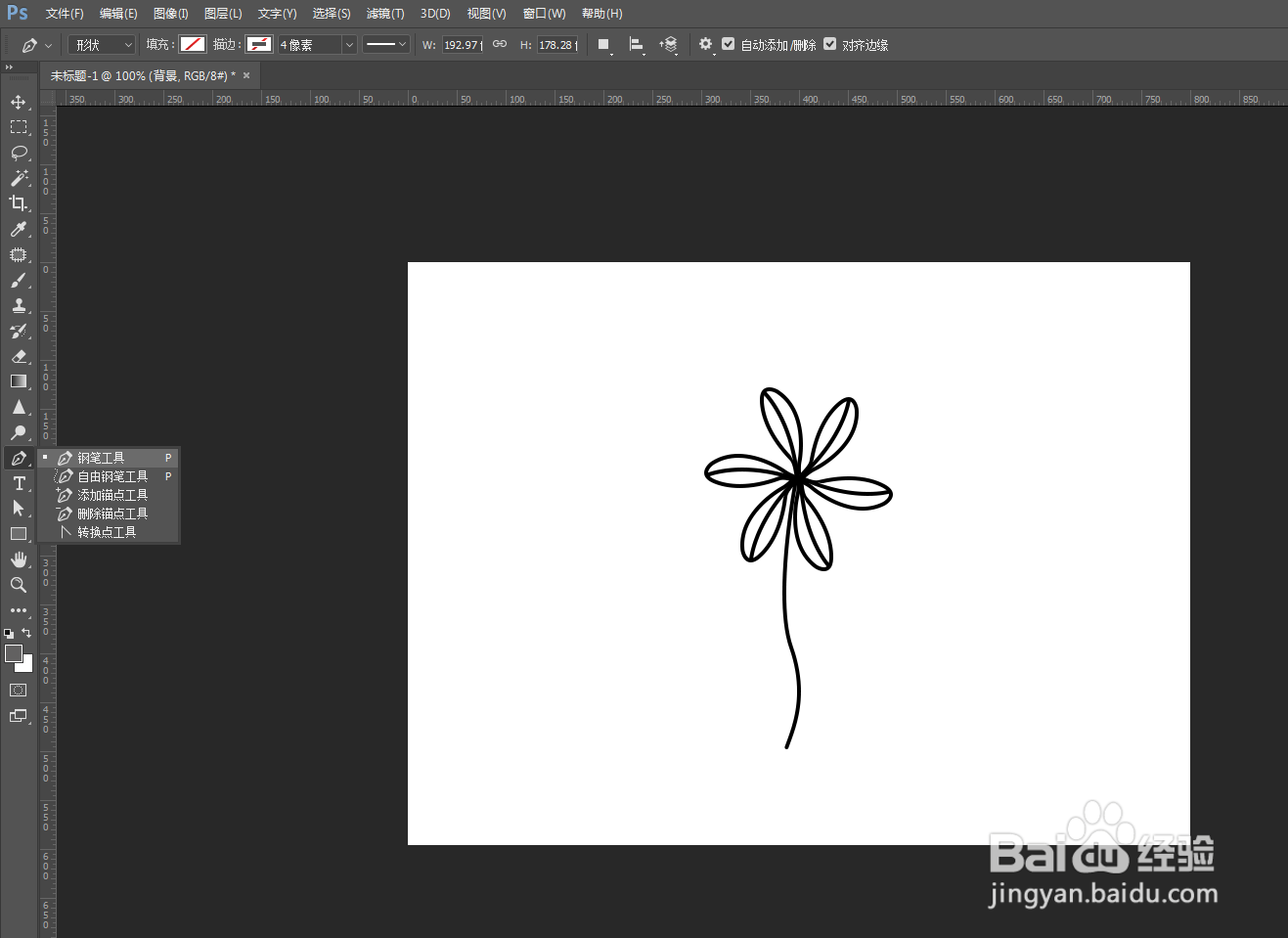
Task: Open stroke line style dropdown
Action: [x=385, y=44]
